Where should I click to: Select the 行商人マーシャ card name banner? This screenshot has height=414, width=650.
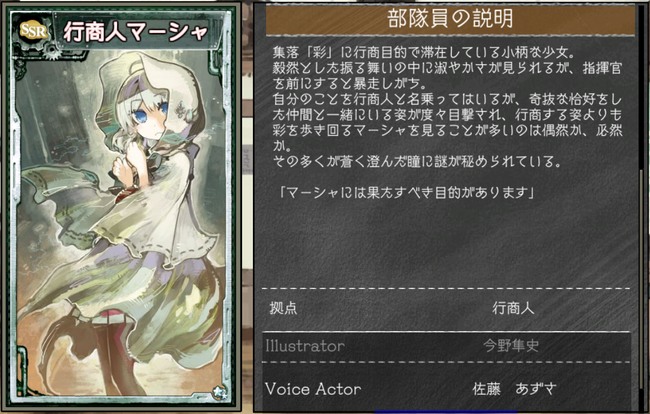pyautogui.click(x=136, y=32)
